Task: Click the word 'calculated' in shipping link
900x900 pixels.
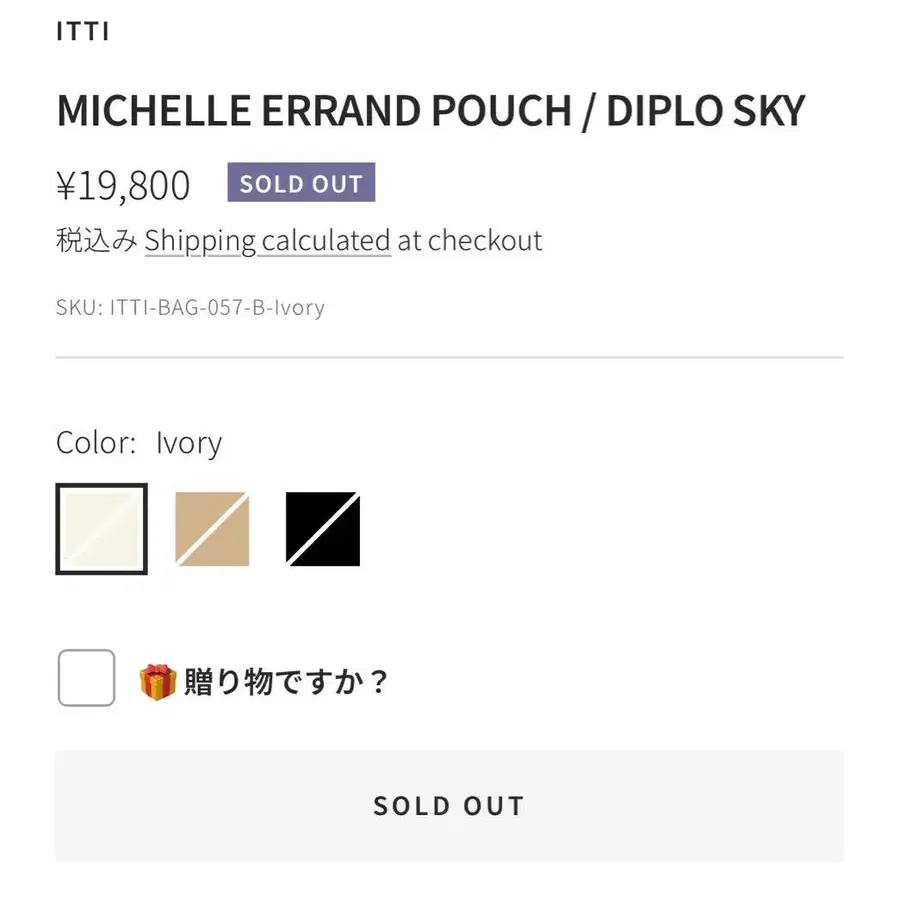Action: point(326,241)
